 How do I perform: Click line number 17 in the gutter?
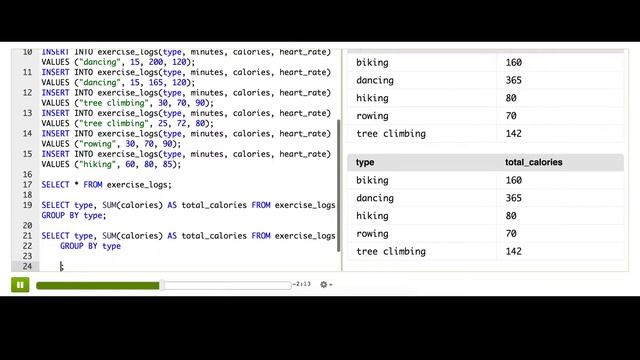[27, 184]
